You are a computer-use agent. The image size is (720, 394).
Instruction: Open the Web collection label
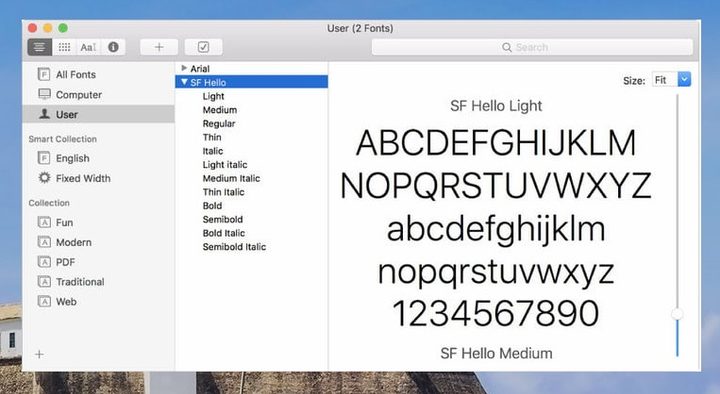pyautogui.click(x=66, y=302)
